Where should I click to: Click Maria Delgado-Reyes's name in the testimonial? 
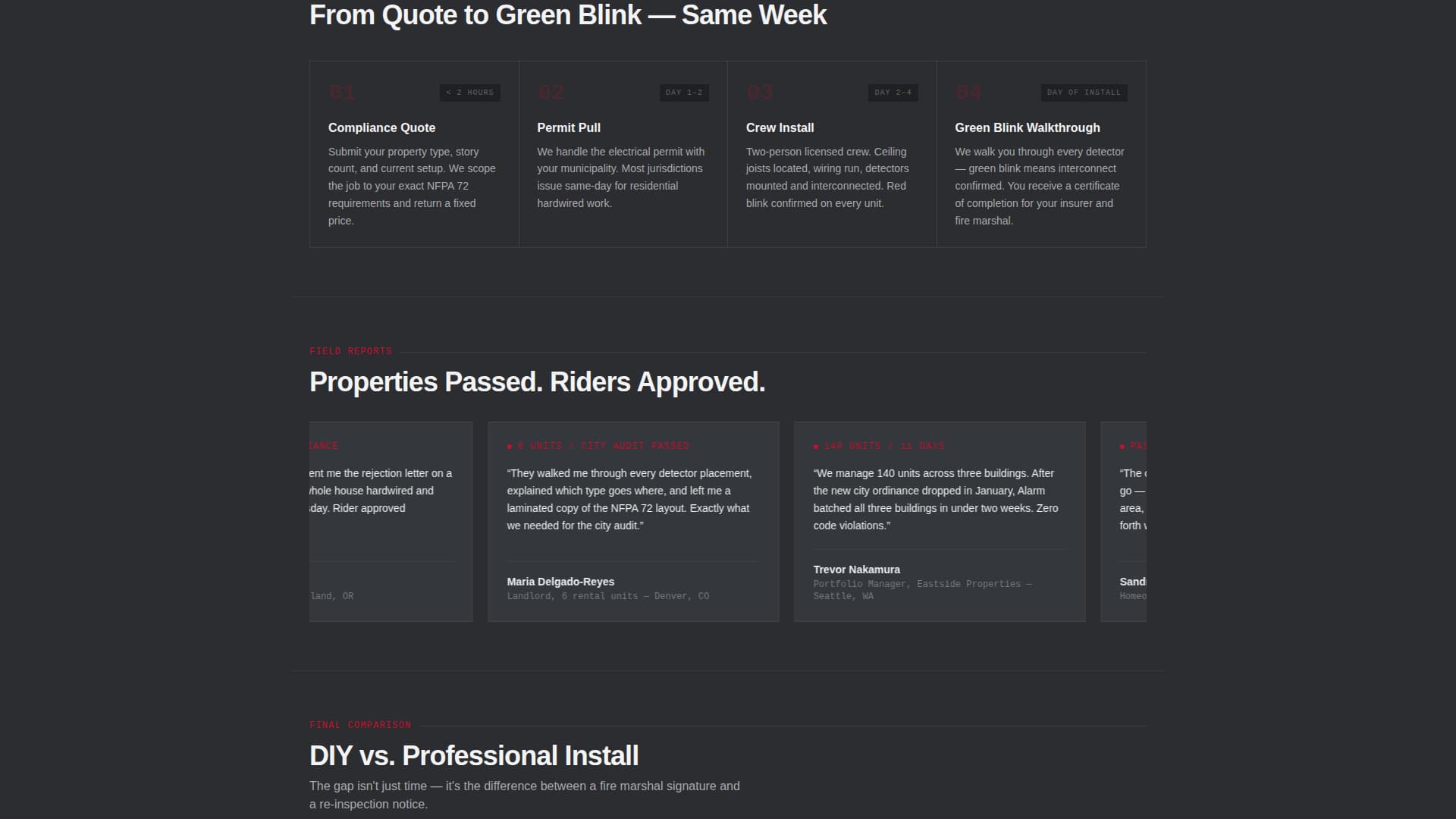560,582
